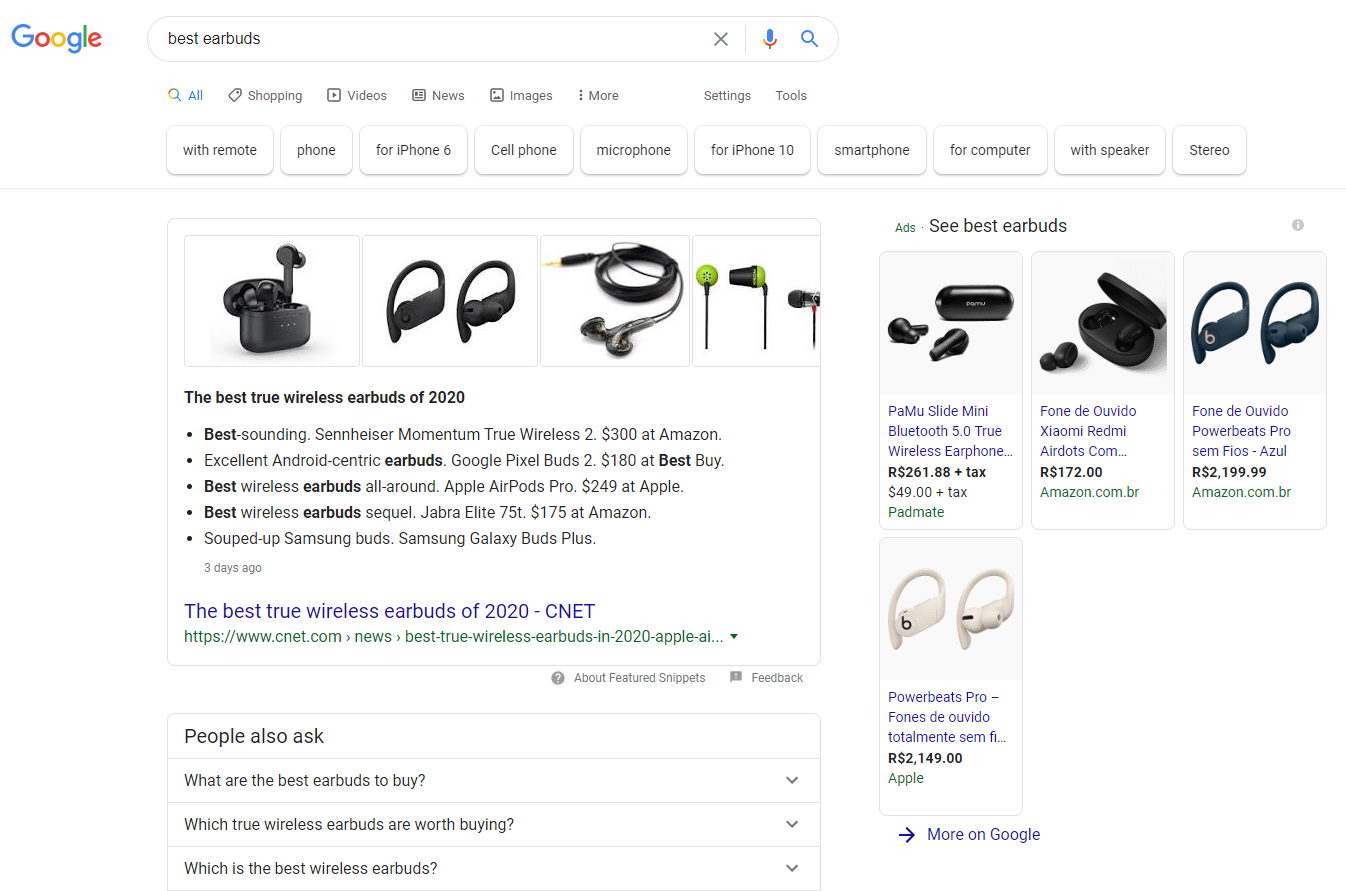The image size is (1346, 891).
Task: Switch to the Shopping tab
Action: click(265, 96)
